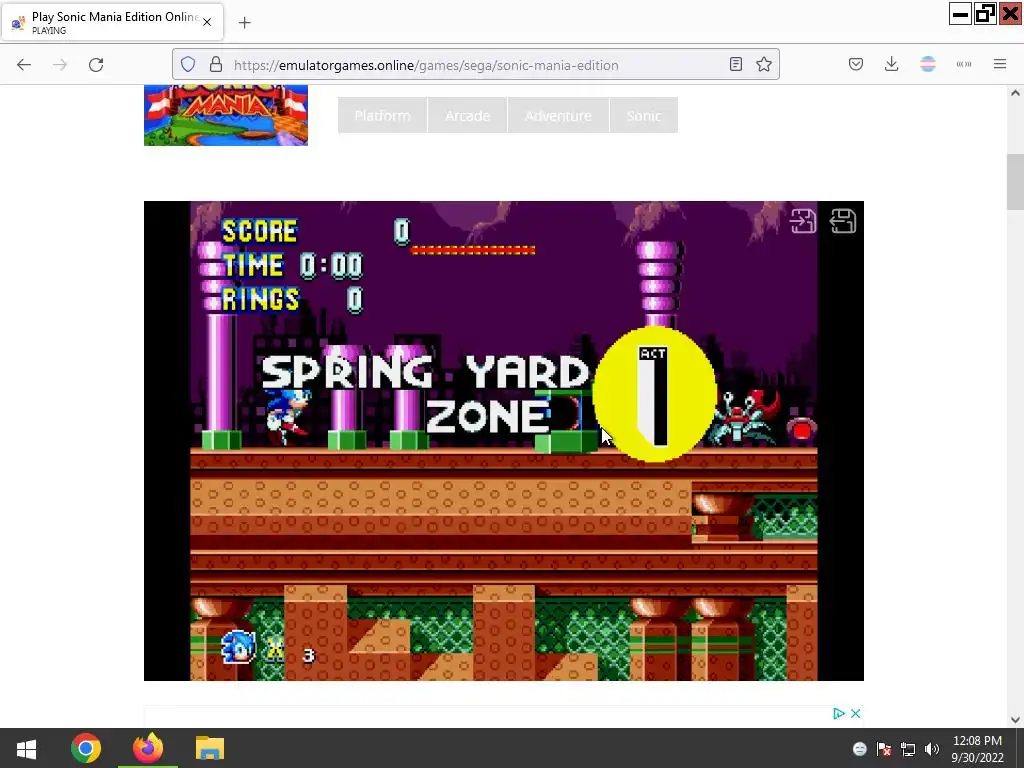Open the Firefox downloads panel

click(891, 64)
